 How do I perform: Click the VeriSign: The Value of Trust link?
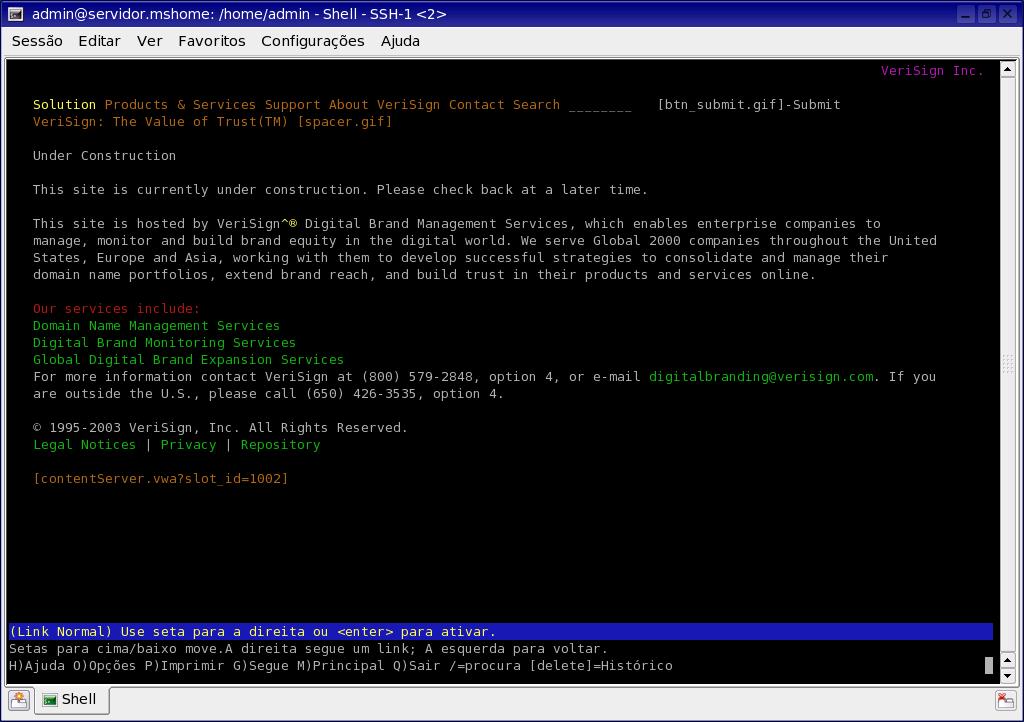pos(160,121)
